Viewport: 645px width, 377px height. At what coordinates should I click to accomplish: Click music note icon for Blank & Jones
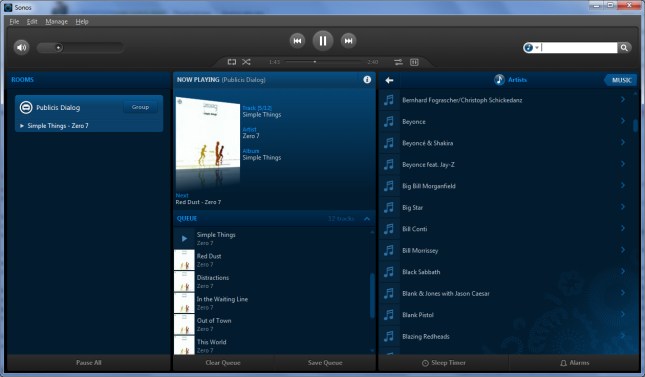389,293
